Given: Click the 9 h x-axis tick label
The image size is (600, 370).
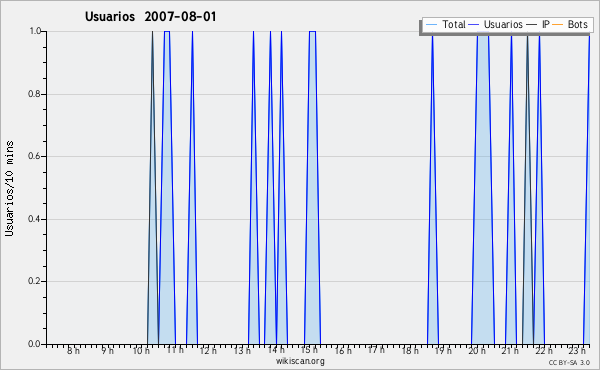Looking at the screenshot, I should coord(108,350).
